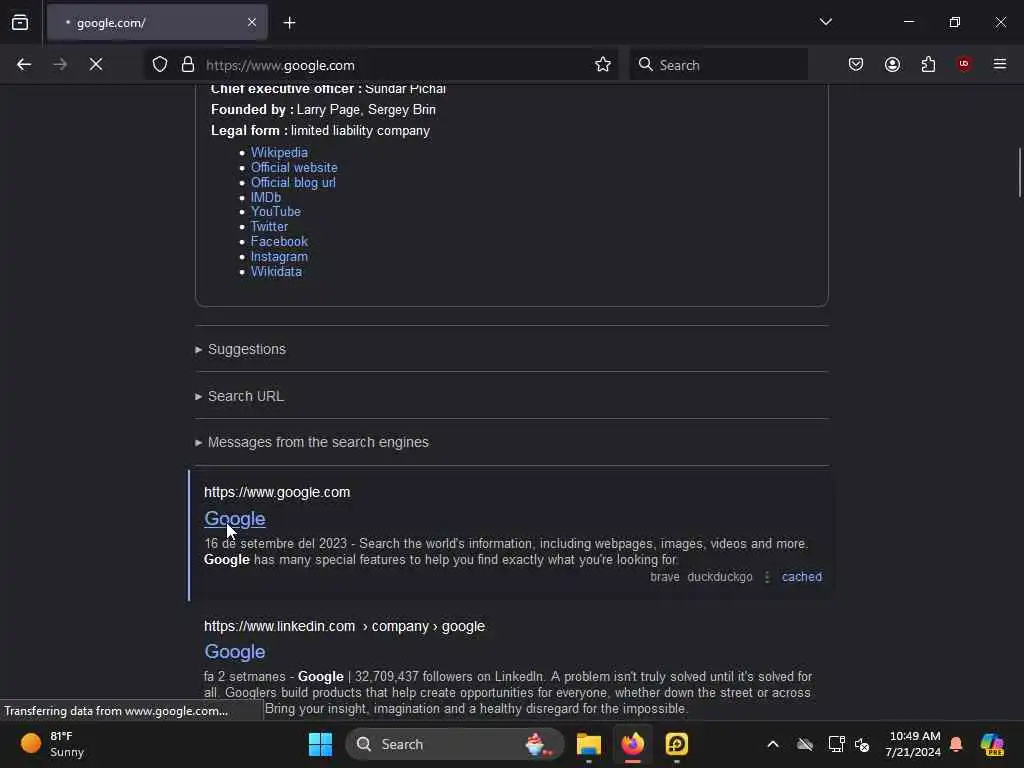Open the Facebook link
This screenshot has height=768, width=1024.
tap(279, 242)
